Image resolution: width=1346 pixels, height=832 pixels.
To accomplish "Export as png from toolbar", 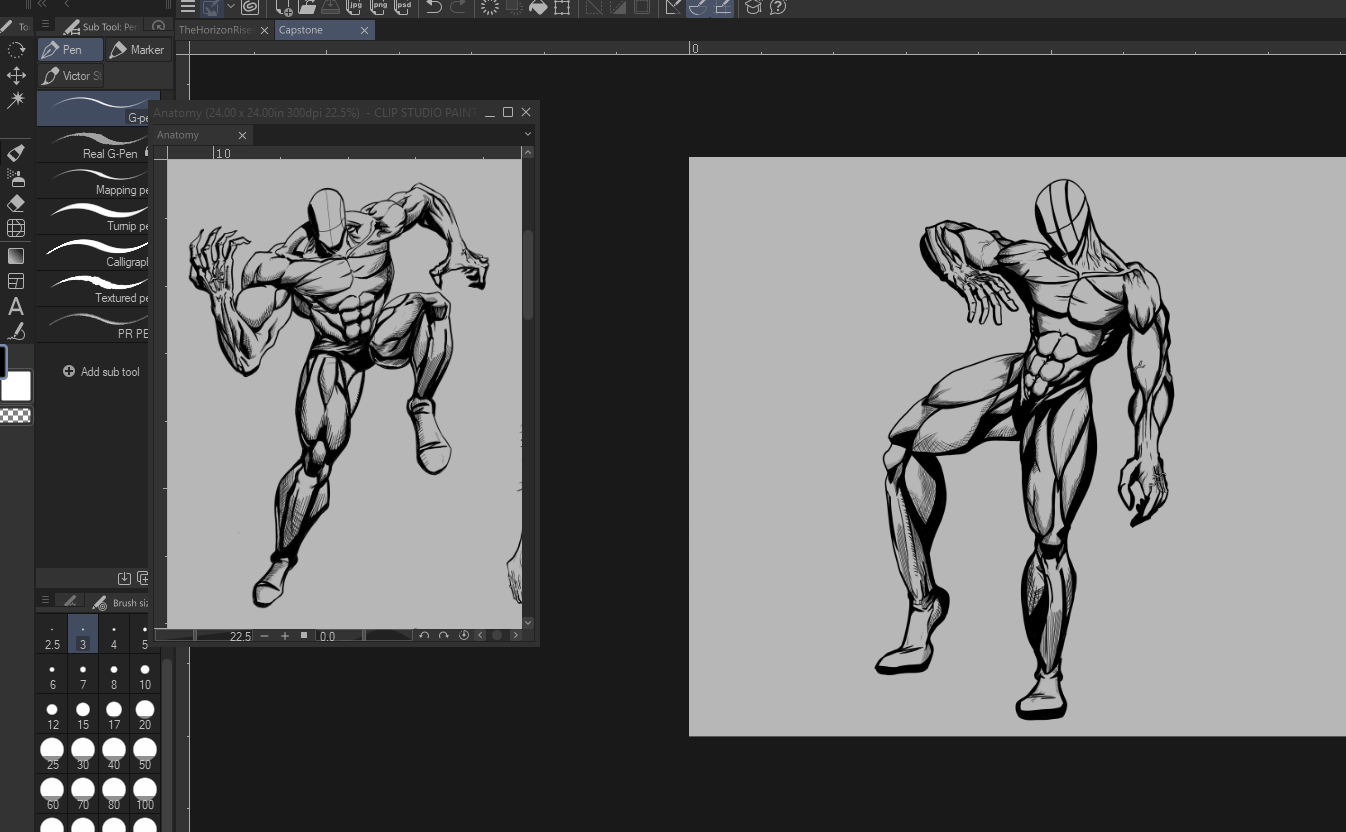I will point(378,7).
